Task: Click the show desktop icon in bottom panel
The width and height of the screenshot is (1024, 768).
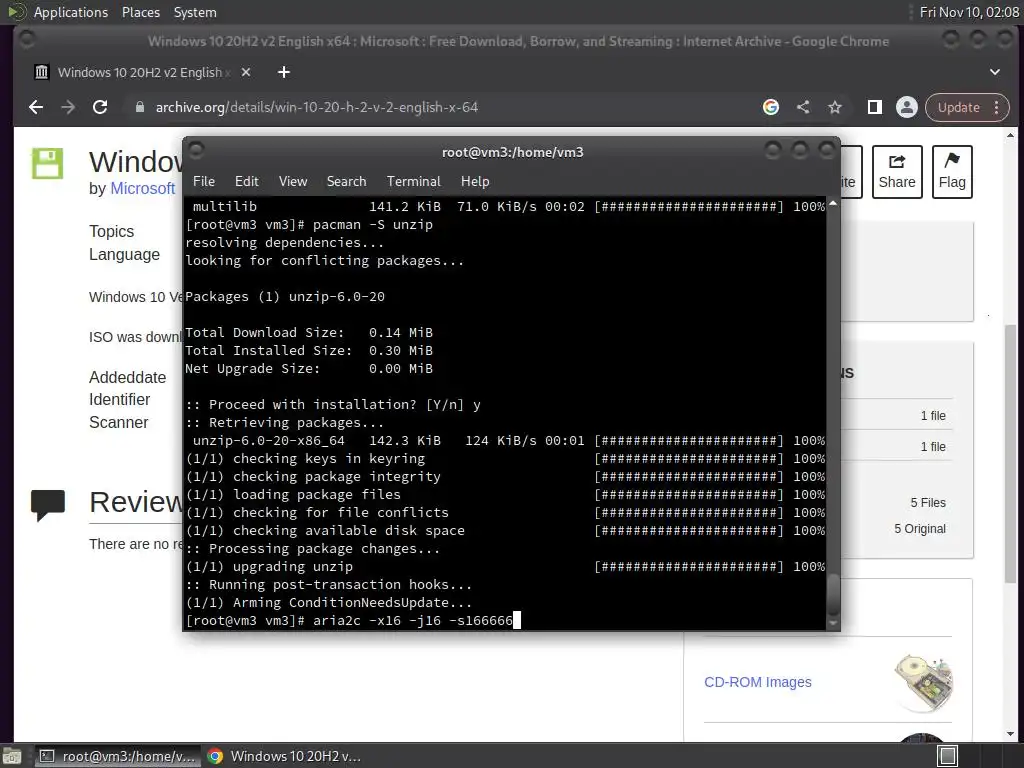Action: point(12,756)
